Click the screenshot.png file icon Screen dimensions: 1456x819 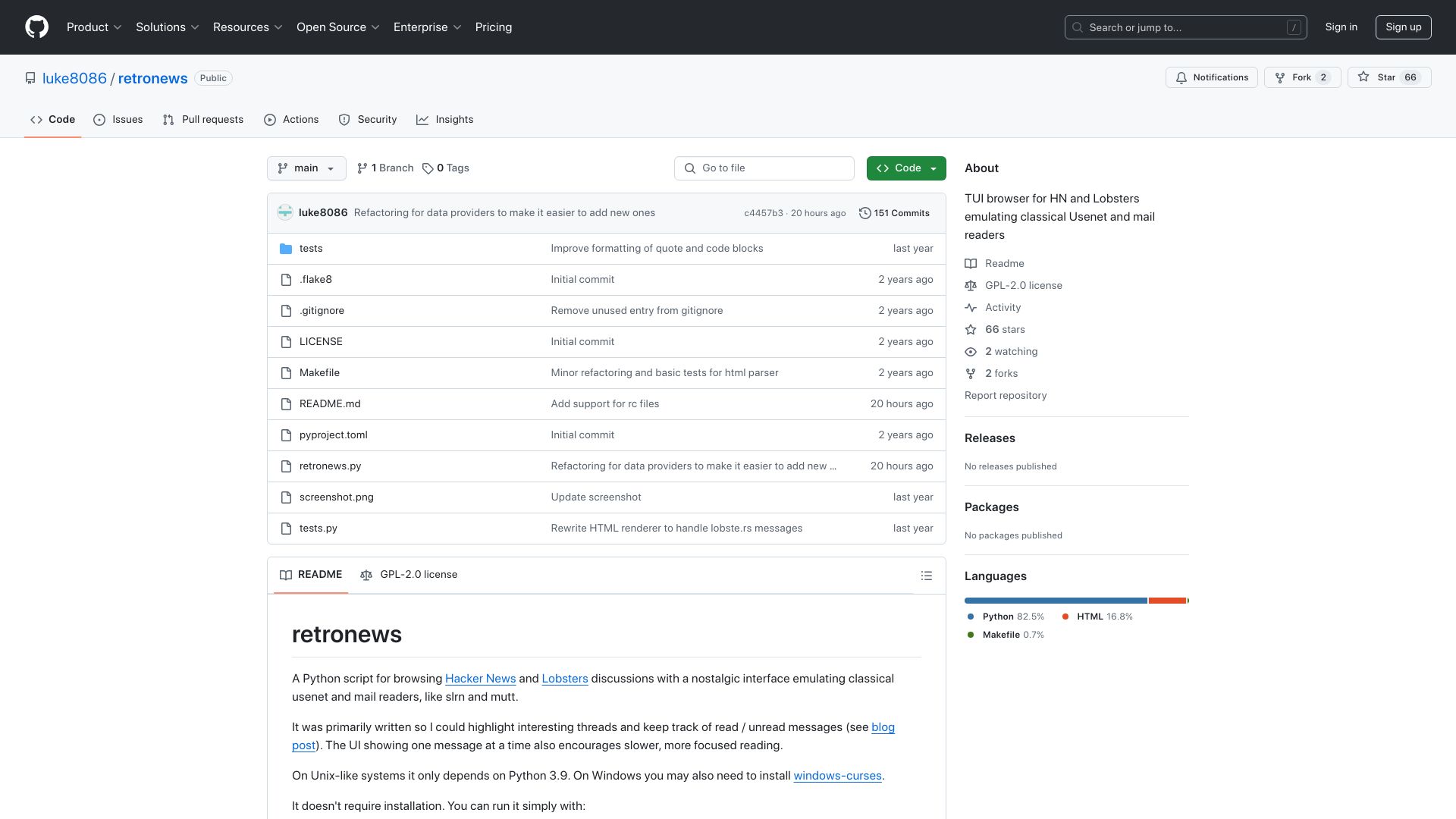click(x=286, y=497)
